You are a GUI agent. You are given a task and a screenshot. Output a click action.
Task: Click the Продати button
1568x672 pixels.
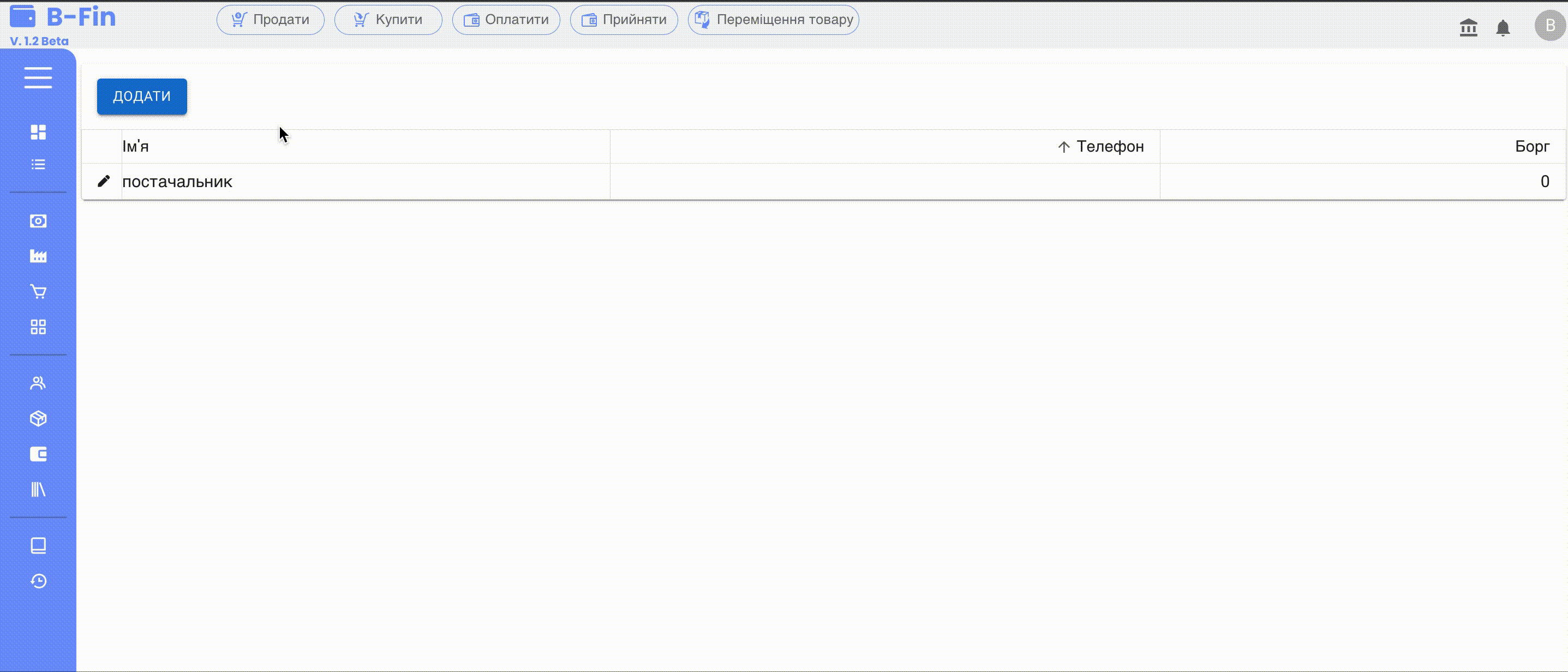point(270,20)
